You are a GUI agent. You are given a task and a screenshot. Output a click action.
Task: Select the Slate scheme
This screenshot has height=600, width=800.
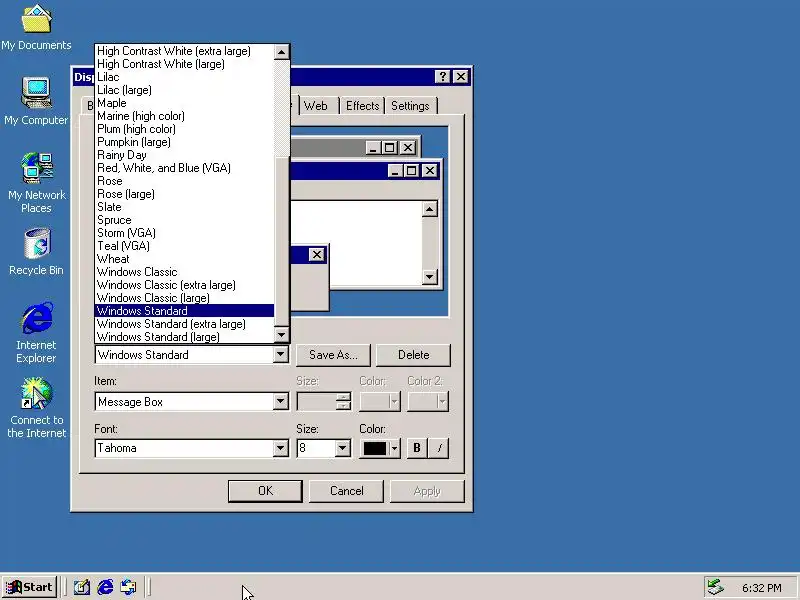(184, 207)
